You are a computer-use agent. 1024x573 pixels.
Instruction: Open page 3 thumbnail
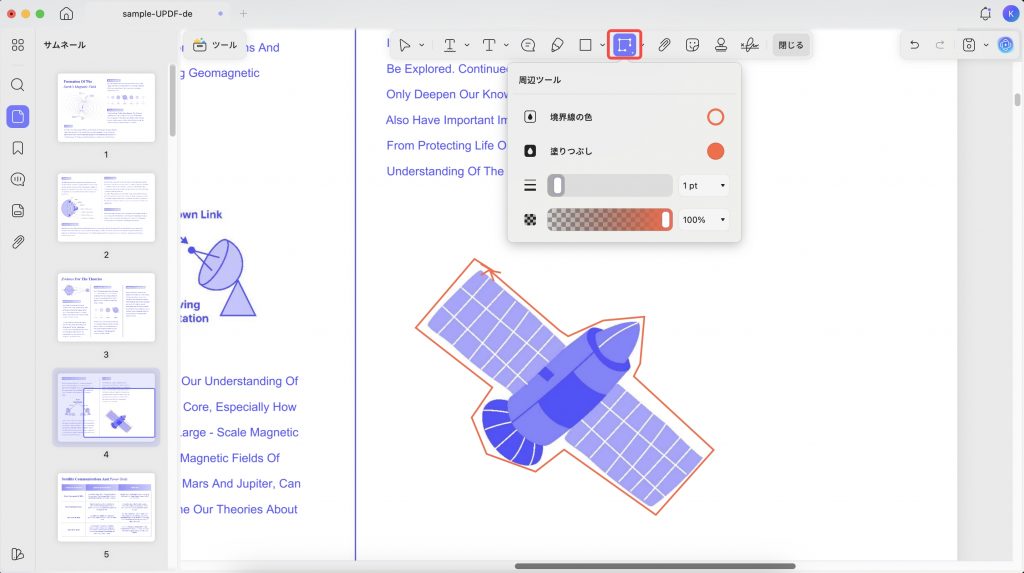tap(106, 307)
